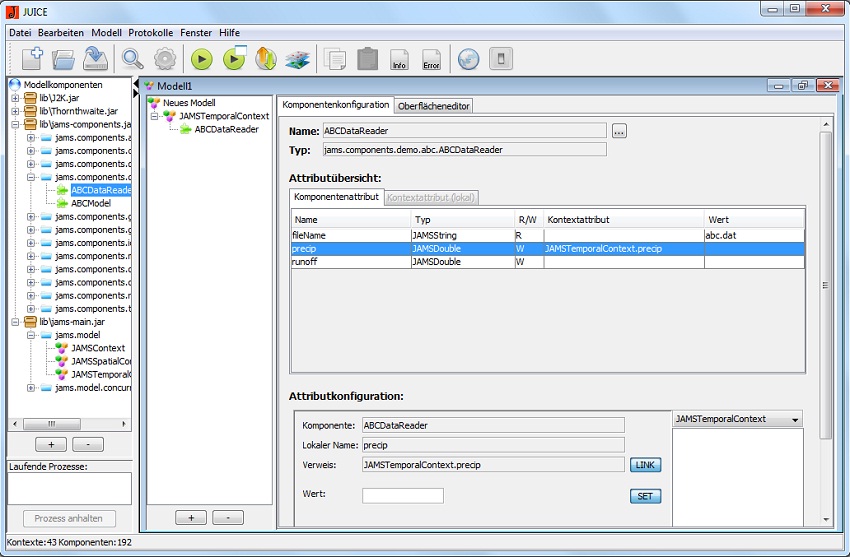Save the model with the drive icon

(95, 59)
